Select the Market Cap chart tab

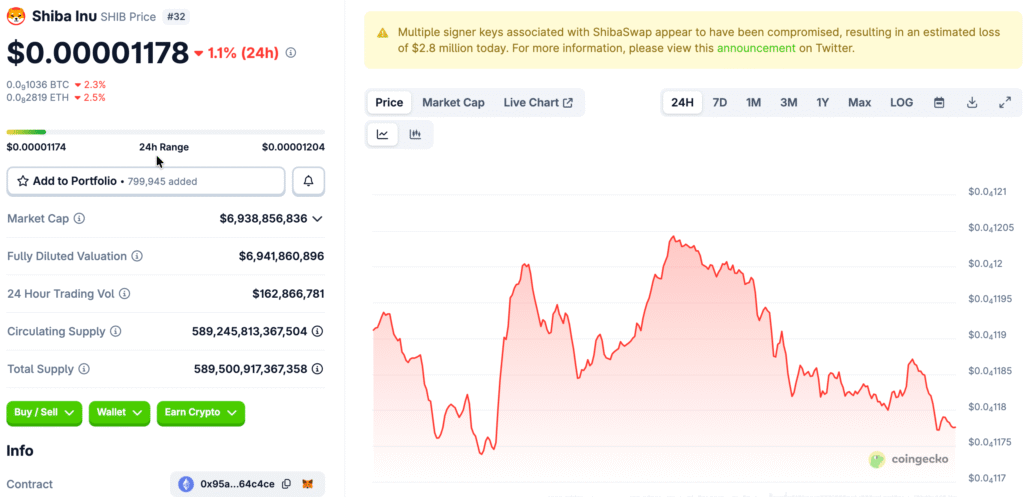click(453, 103)
